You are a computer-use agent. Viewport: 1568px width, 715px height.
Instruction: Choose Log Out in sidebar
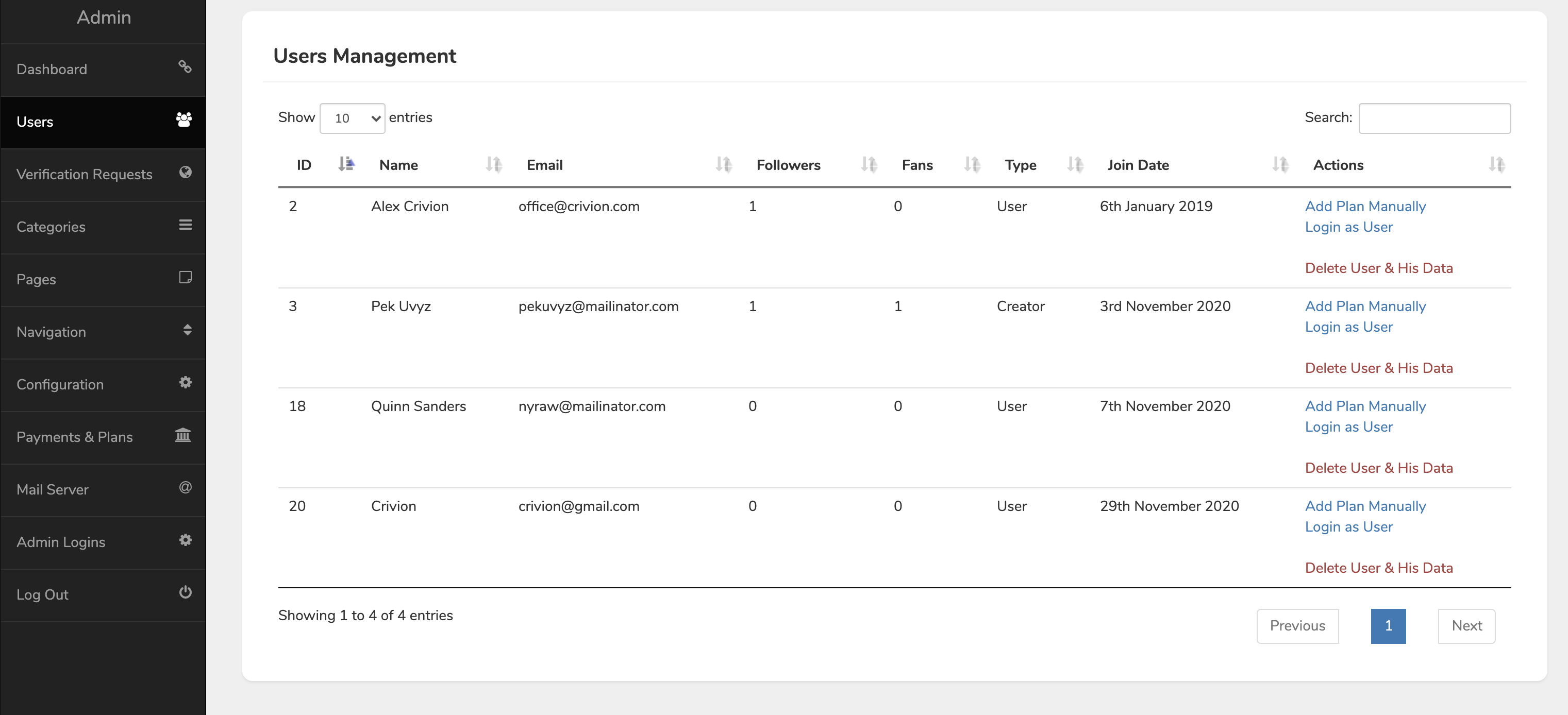pyautogui.click(x=103, y=594)
